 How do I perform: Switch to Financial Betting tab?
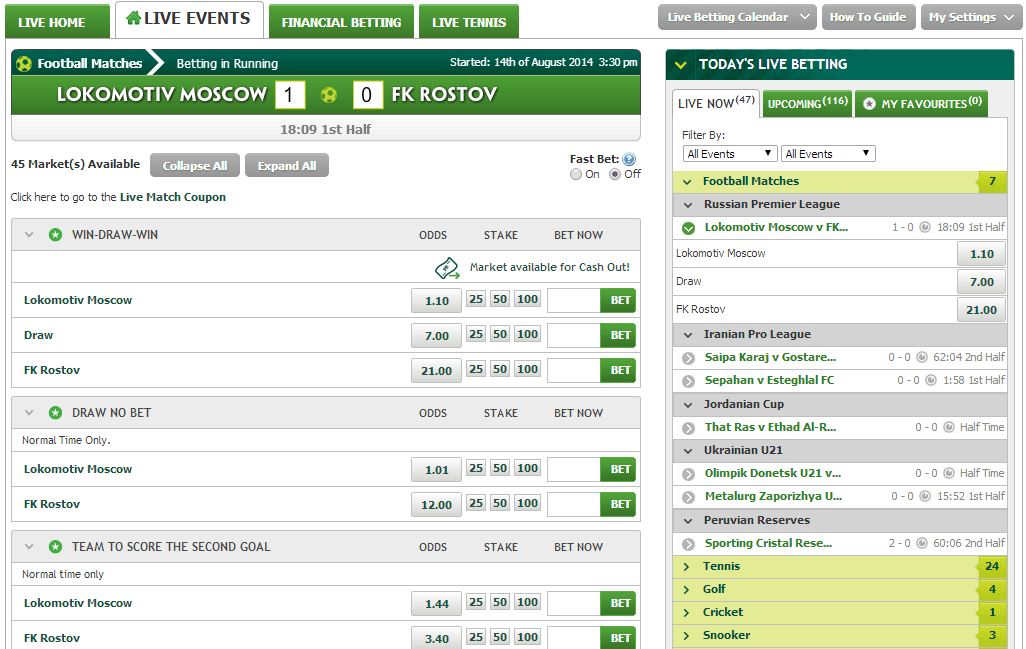coord(342,22)
